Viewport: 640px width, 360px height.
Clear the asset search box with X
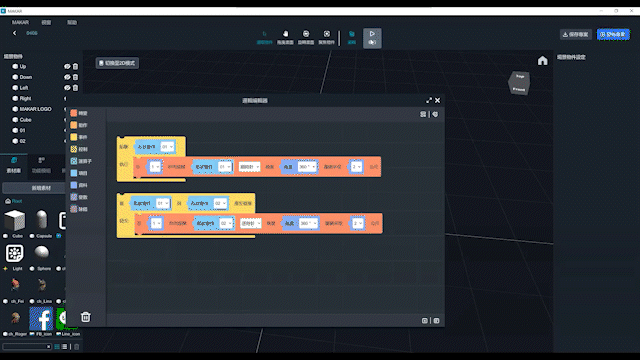(48, 347)
